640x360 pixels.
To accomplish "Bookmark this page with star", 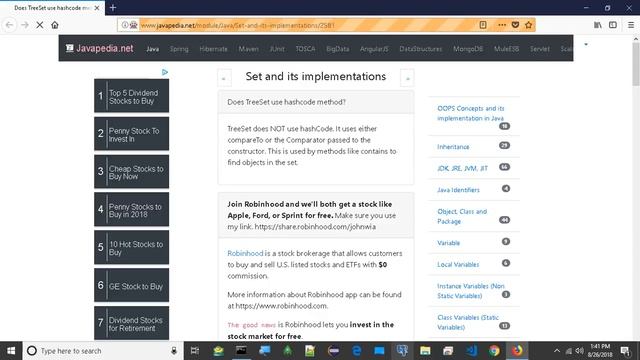I will pos(529,25).
